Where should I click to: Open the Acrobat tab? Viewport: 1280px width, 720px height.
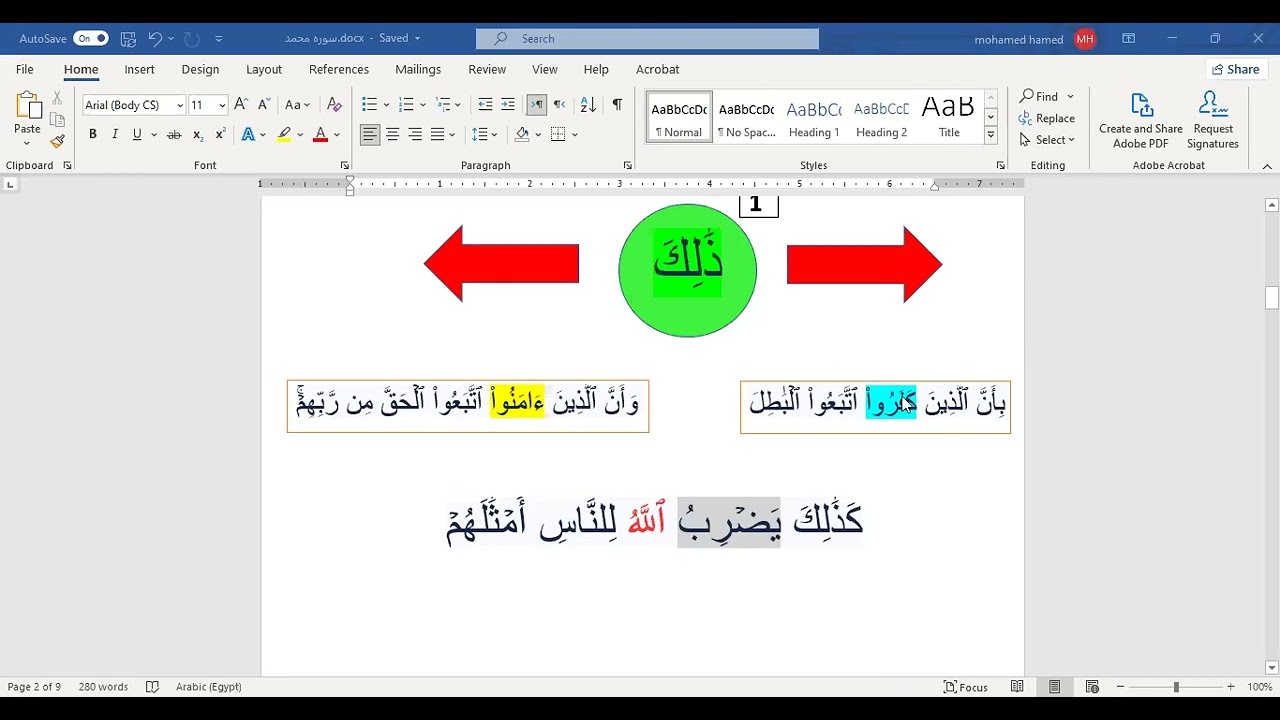657,69
